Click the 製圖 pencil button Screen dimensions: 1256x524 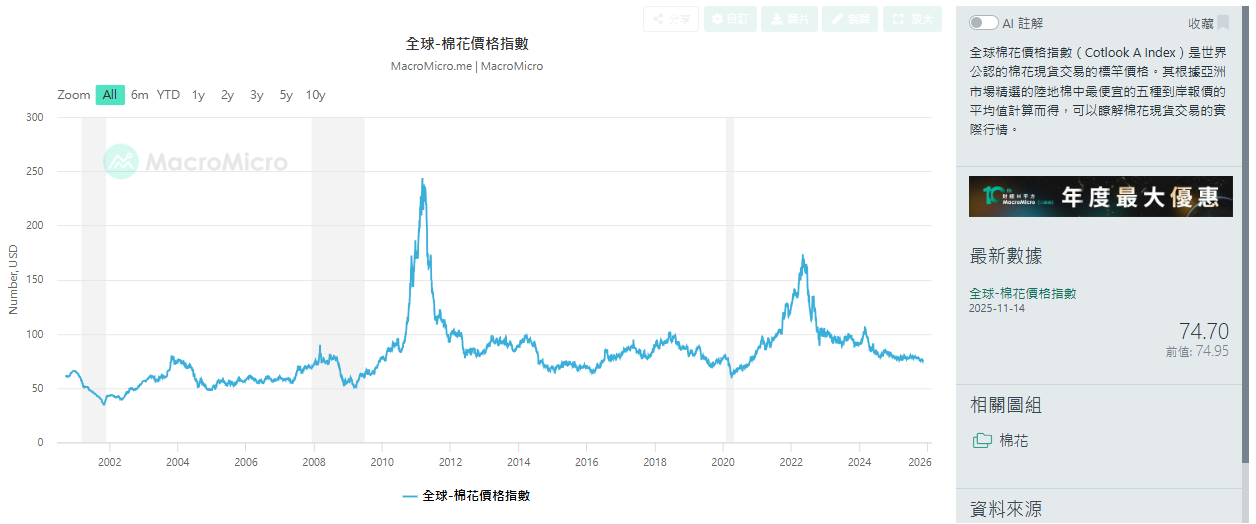pyautogui.click(x=849, y=19)
